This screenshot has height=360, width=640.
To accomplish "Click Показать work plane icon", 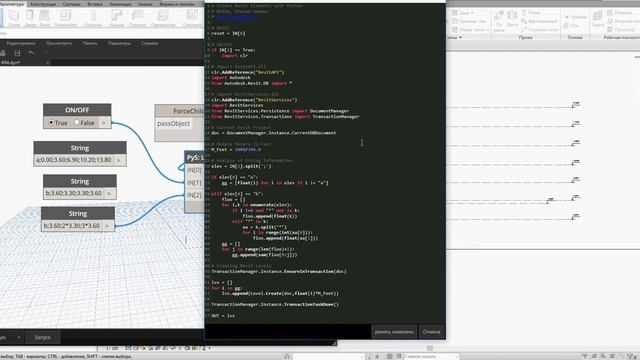I will point(620,13).
